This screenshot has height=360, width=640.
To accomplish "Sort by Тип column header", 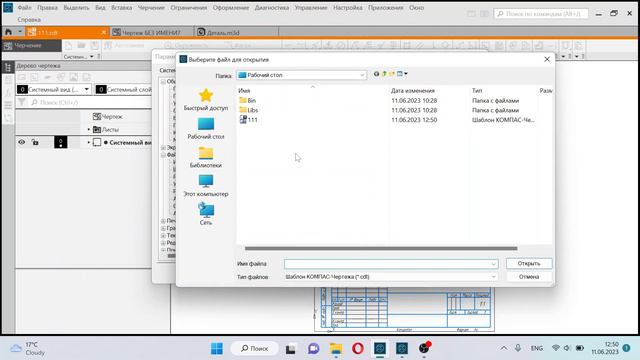I will click(x=477, y=91).
